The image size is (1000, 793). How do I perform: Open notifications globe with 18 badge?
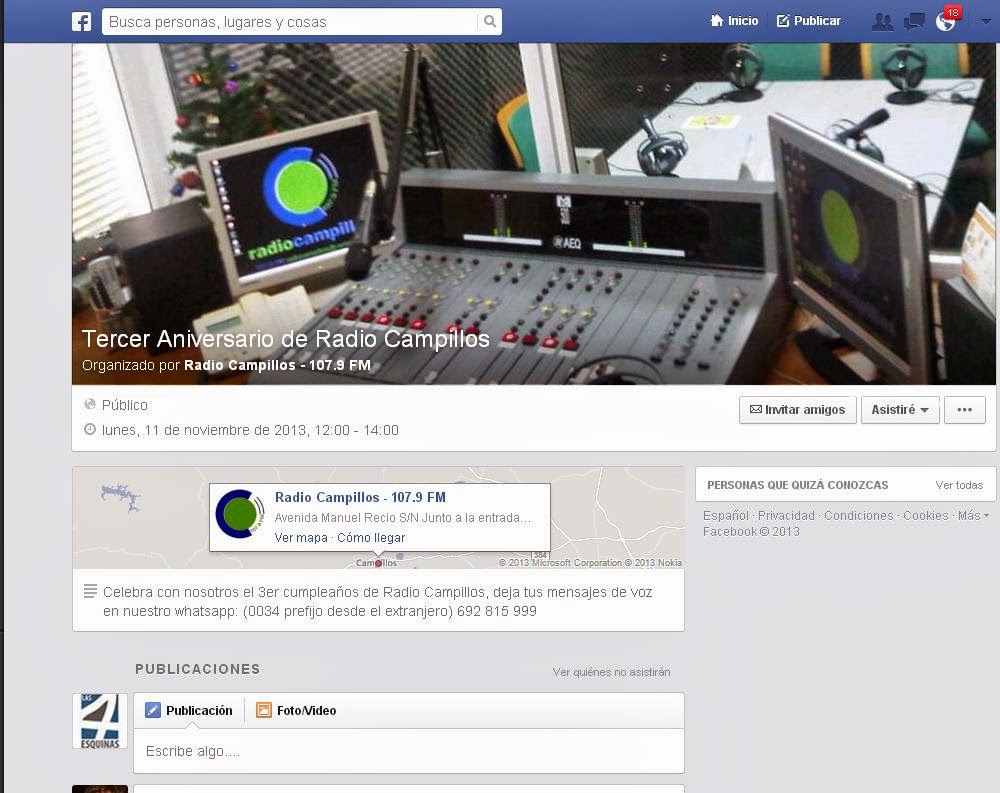(947, 20)
